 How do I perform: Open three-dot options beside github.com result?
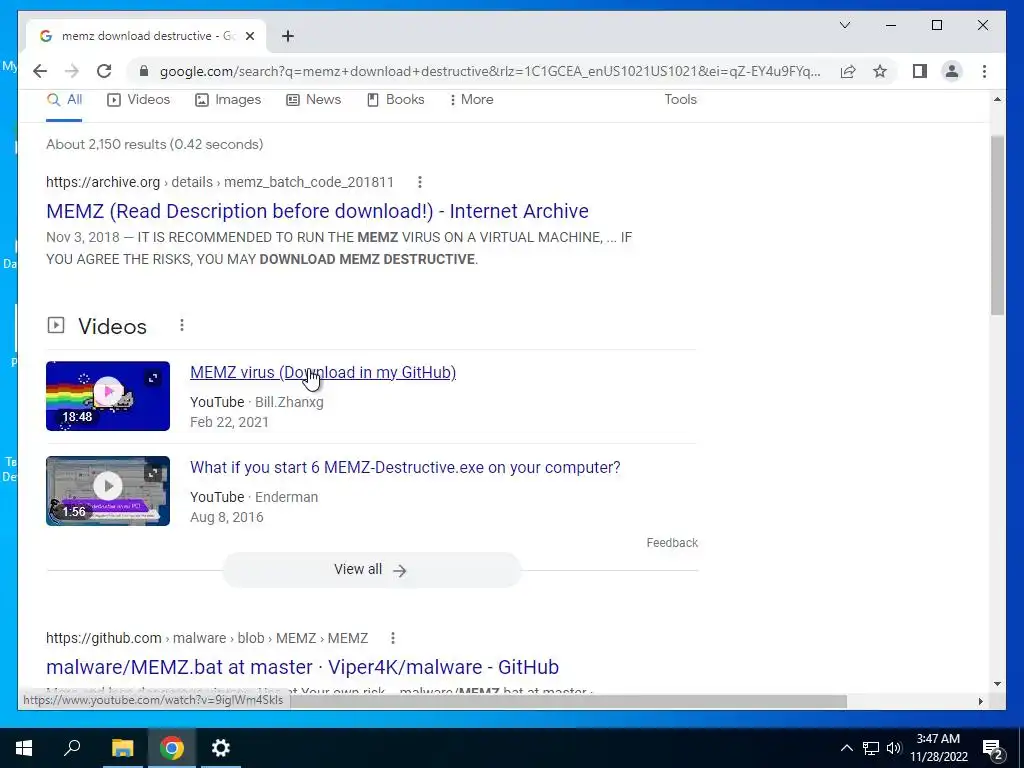click(392, 638)
